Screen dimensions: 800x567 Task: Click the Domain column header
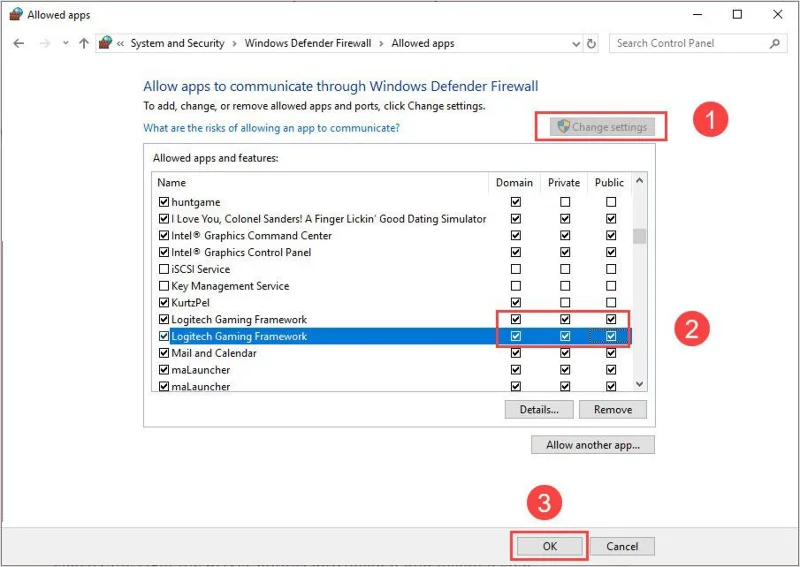pos(514,183)
